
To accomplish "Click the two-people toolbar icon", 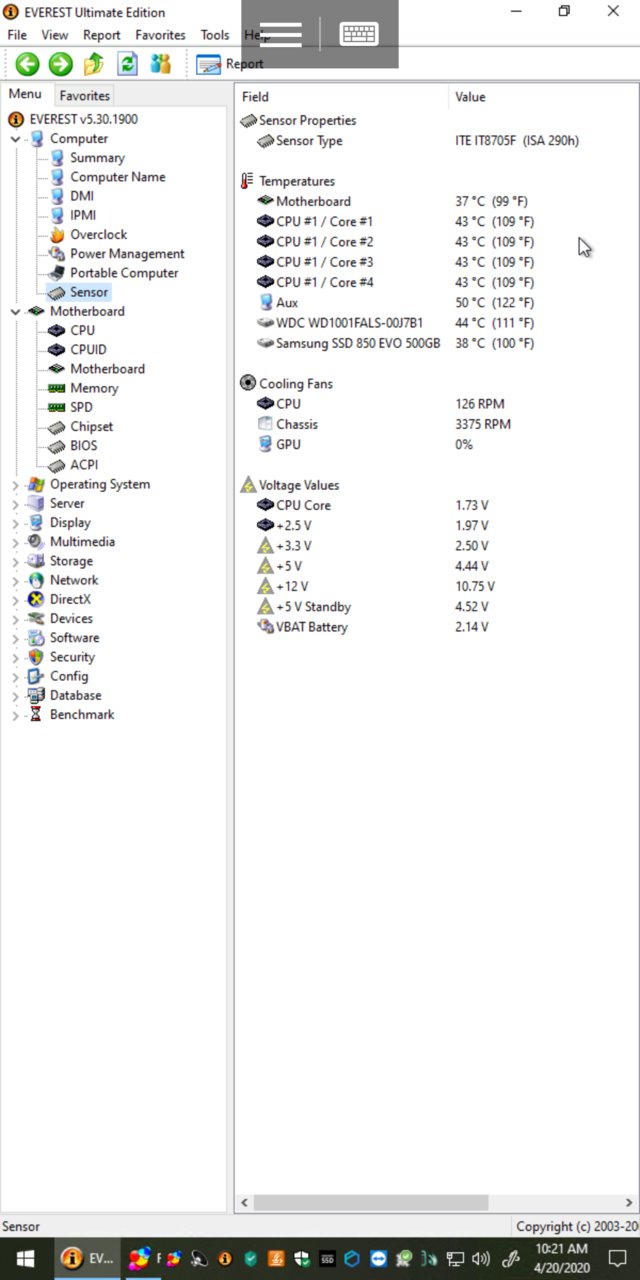I will coord(160,65).
